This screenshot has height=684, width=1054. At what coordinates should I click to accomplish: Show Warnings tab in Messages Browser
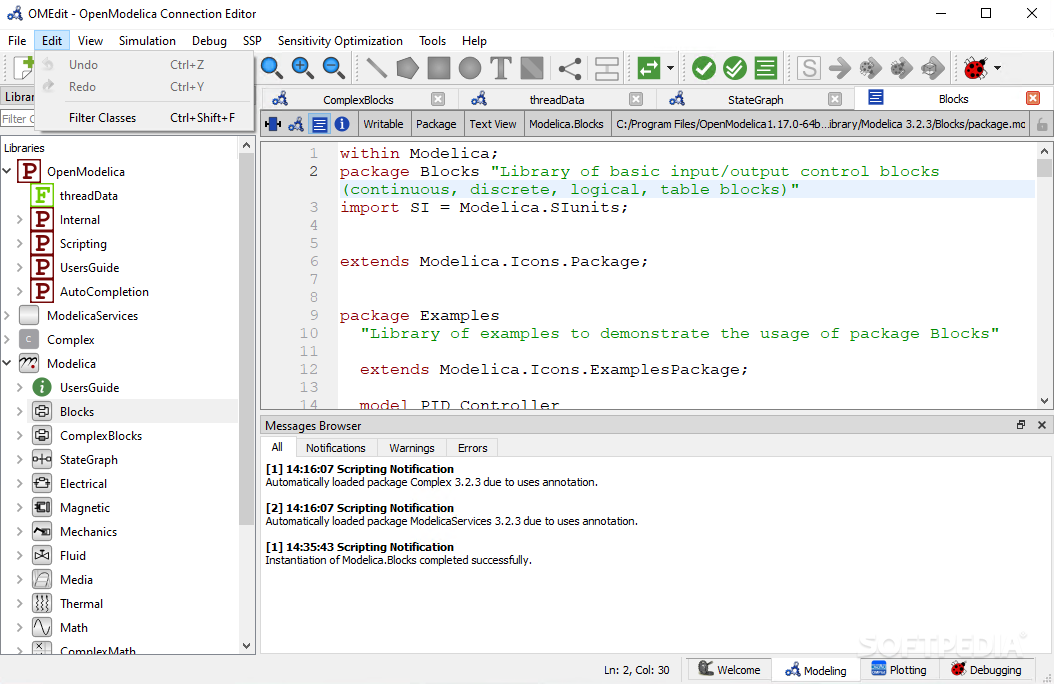[x=411, y=447]
